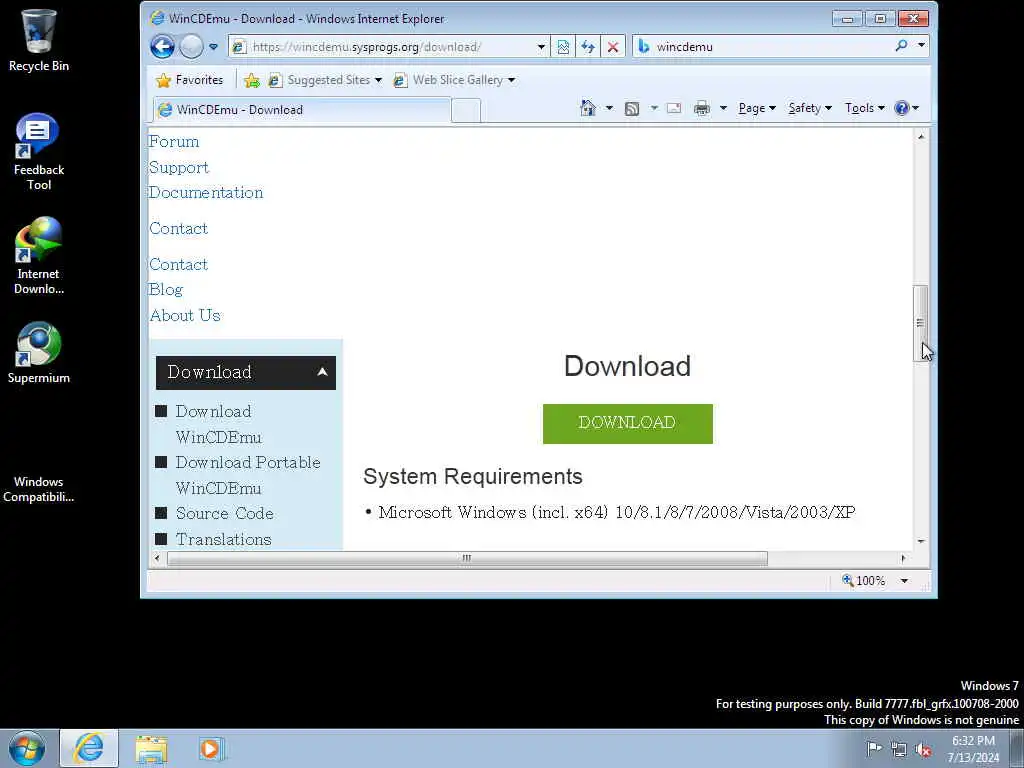Click the horizontal scrollbar thumb

pos(467,558)
